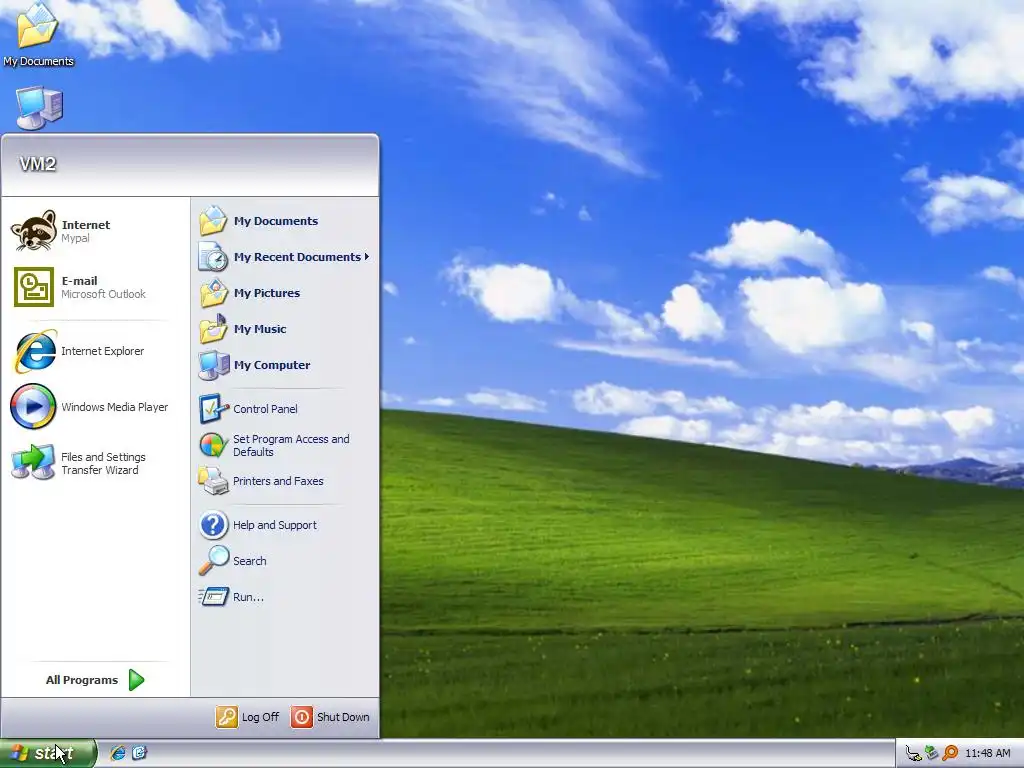Open My Documents desktop shortcut

pyautogui.click(x=38, y=34)
